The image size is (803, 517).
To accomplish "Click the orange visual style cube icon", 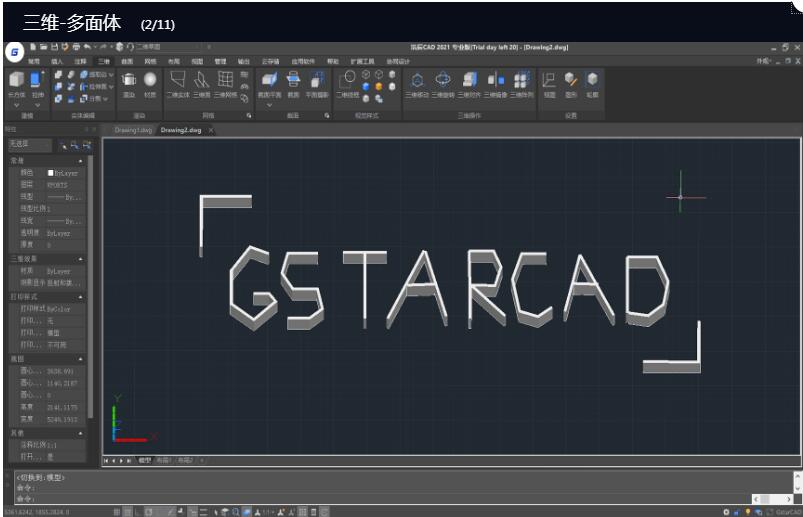I will (379, 87).
